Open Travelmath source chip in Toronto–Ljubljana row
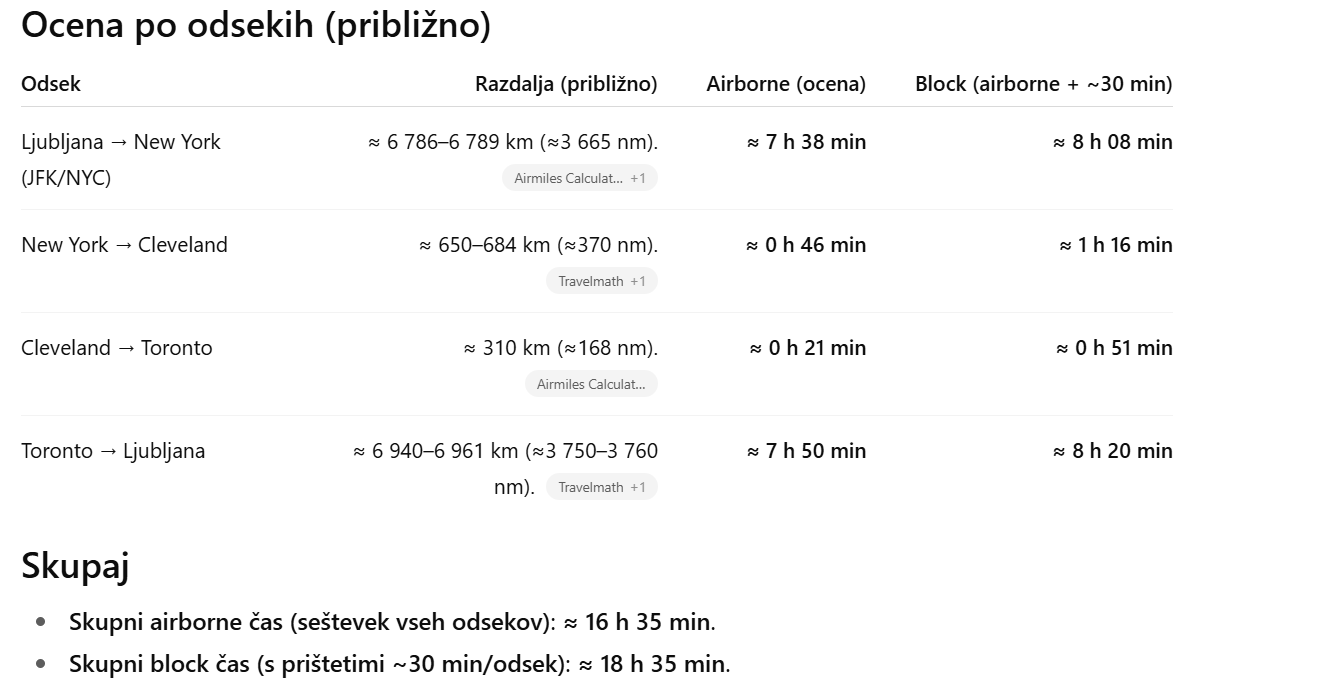The image size is (1323, 696). pyautogui.click(x=590, y=487)
